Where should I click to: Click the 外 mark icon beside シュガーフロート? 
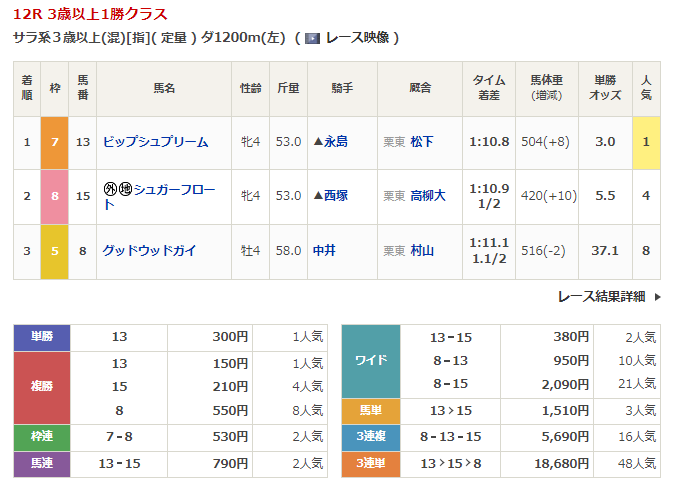[110, 189]
